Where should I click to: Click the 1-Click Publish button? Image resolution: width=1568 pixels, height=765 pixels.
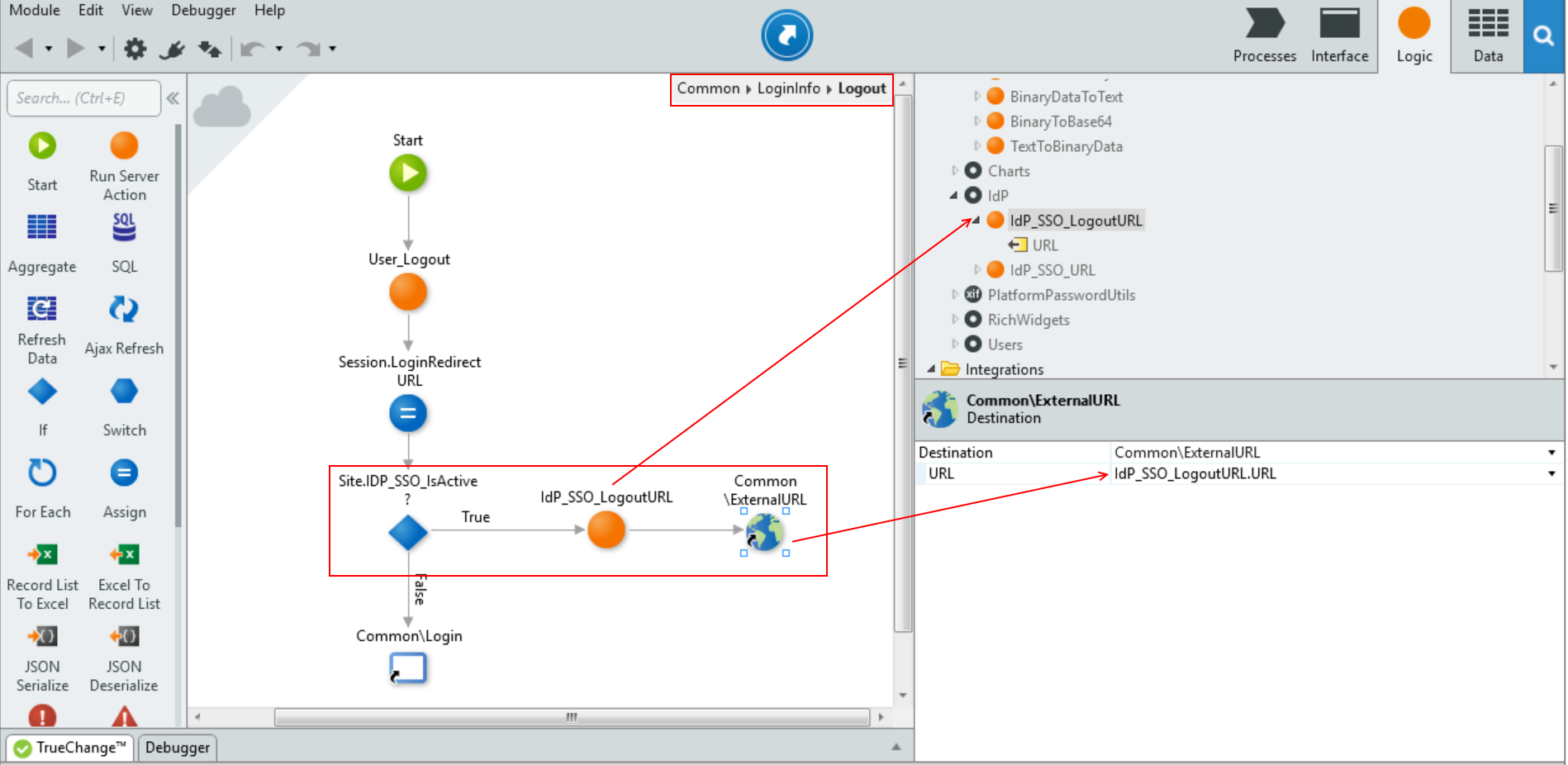[x=786, y=36]
